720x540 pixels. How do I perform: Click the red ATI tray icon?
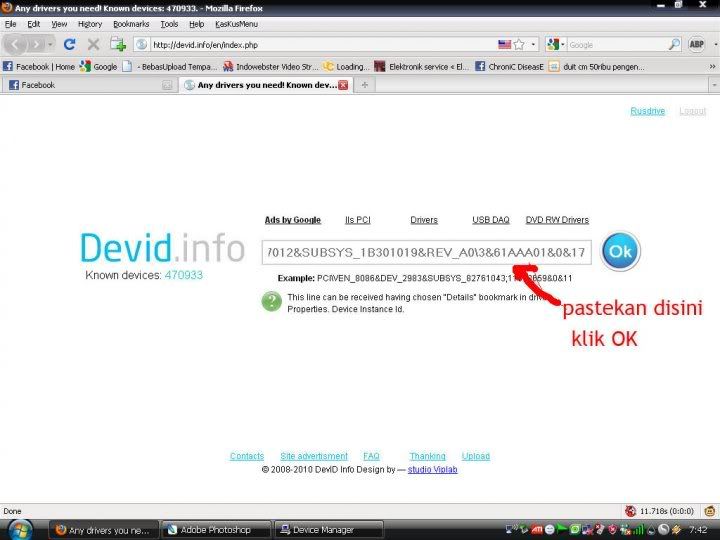point(536,530)
